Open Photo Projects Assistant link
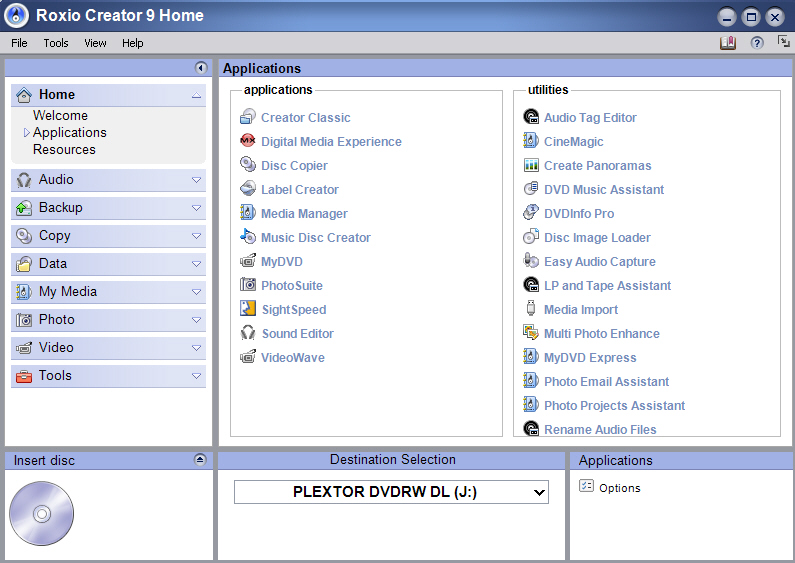The width and height of the screenshot is (795, 563). pyautogui.click(x=615, y=405)
